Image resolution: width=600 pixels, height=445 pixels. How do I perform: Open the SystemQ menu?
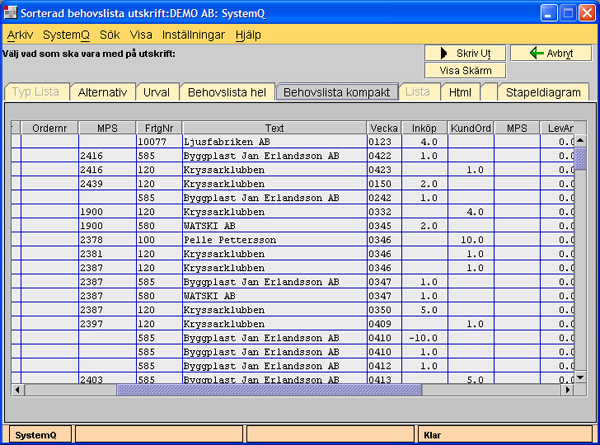pos(66,35)
